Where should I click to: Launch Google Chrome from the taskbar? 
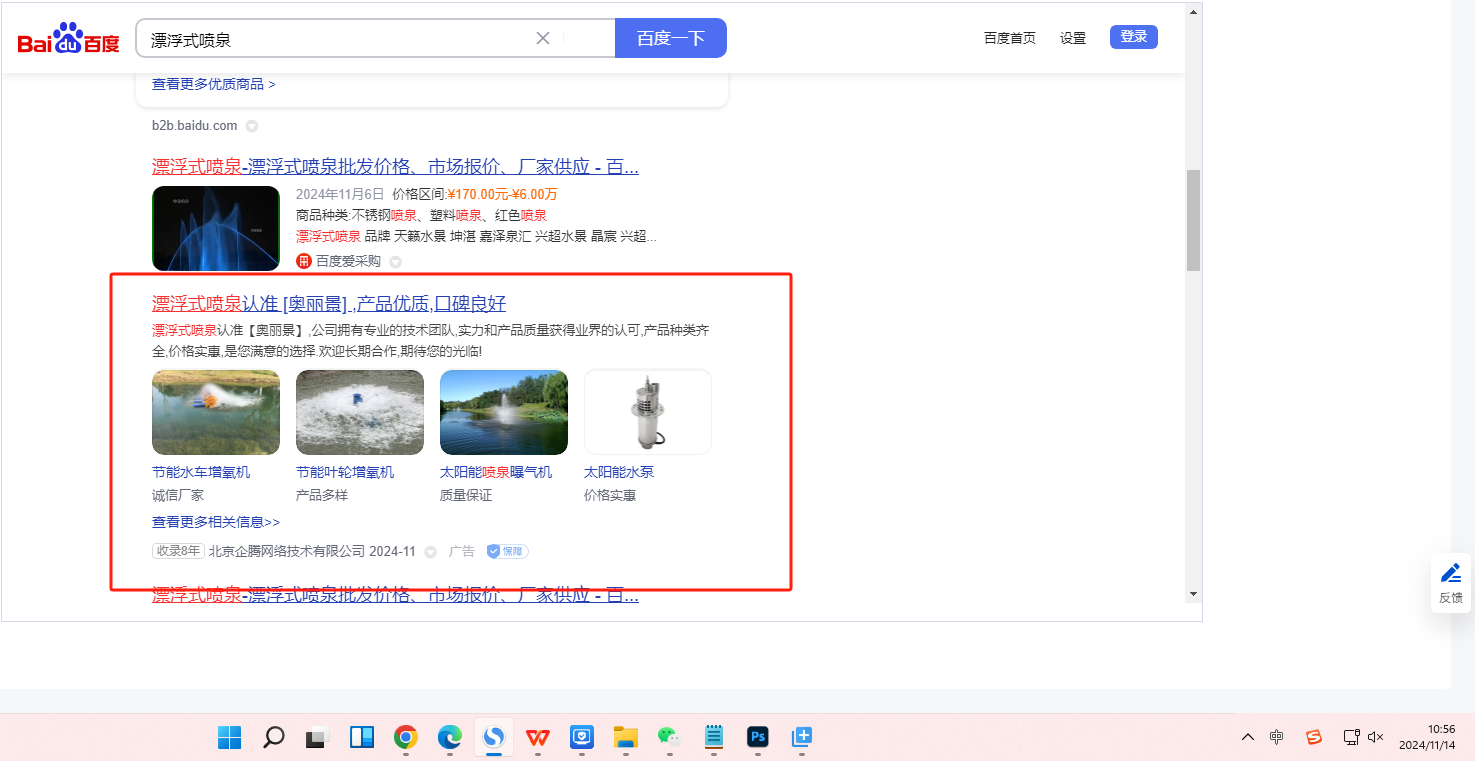click(x=405, y=738)
